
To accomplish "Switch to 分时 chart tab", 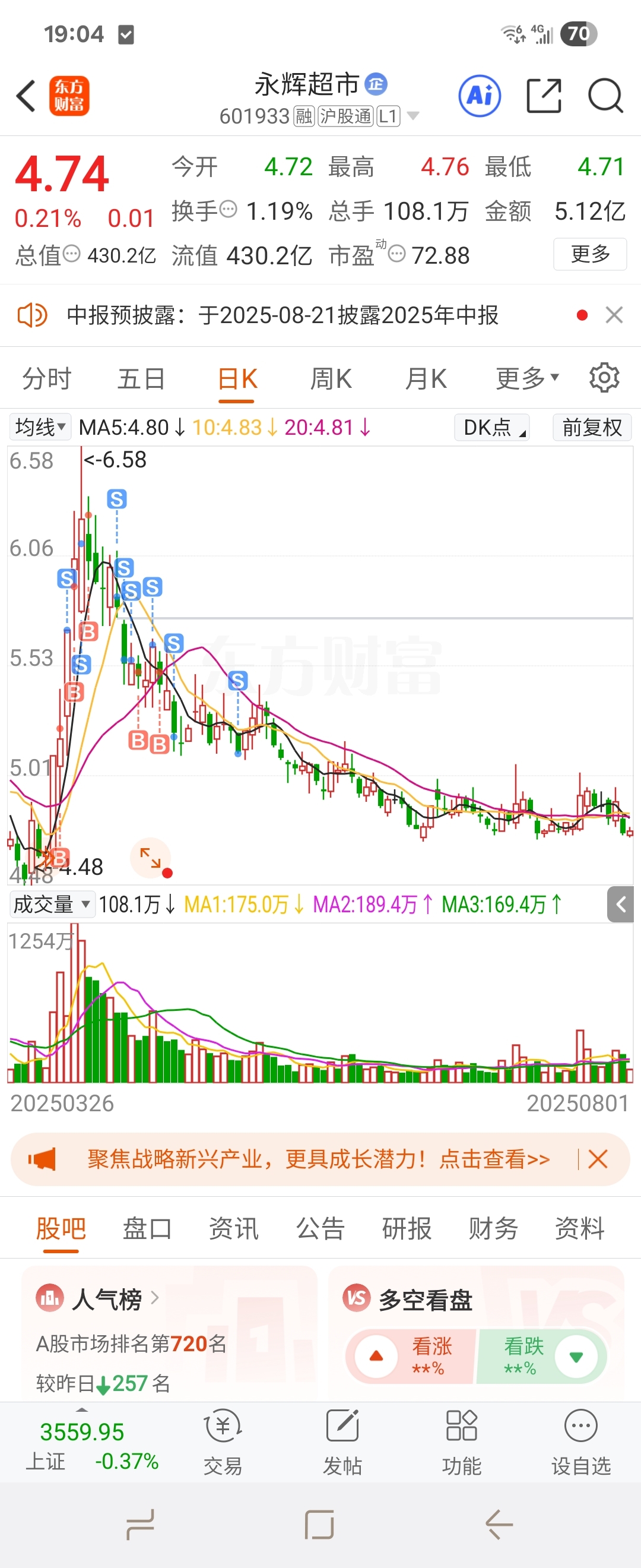I will pos(47,378).
